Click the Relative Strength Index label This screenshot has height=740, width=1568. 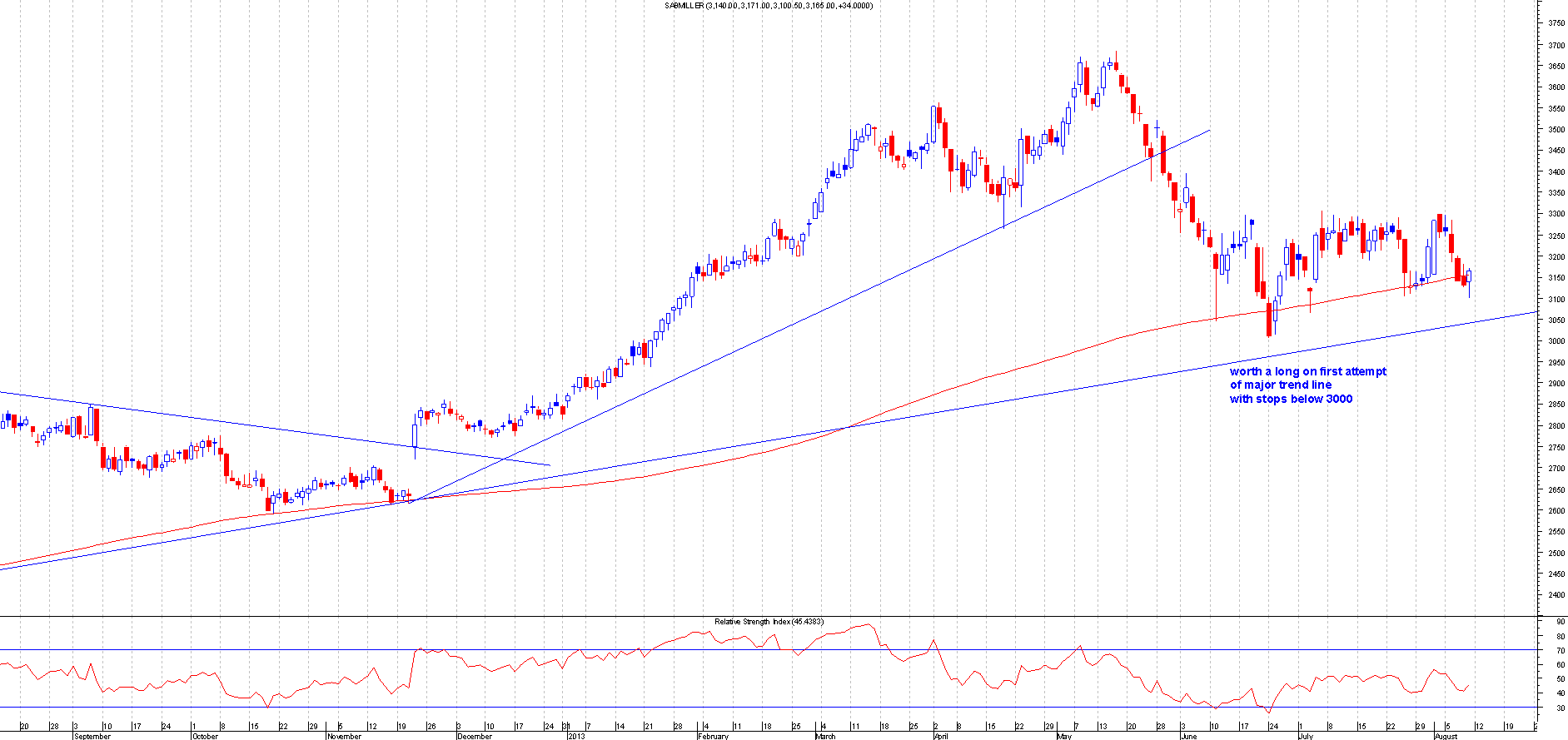(769, 622)
